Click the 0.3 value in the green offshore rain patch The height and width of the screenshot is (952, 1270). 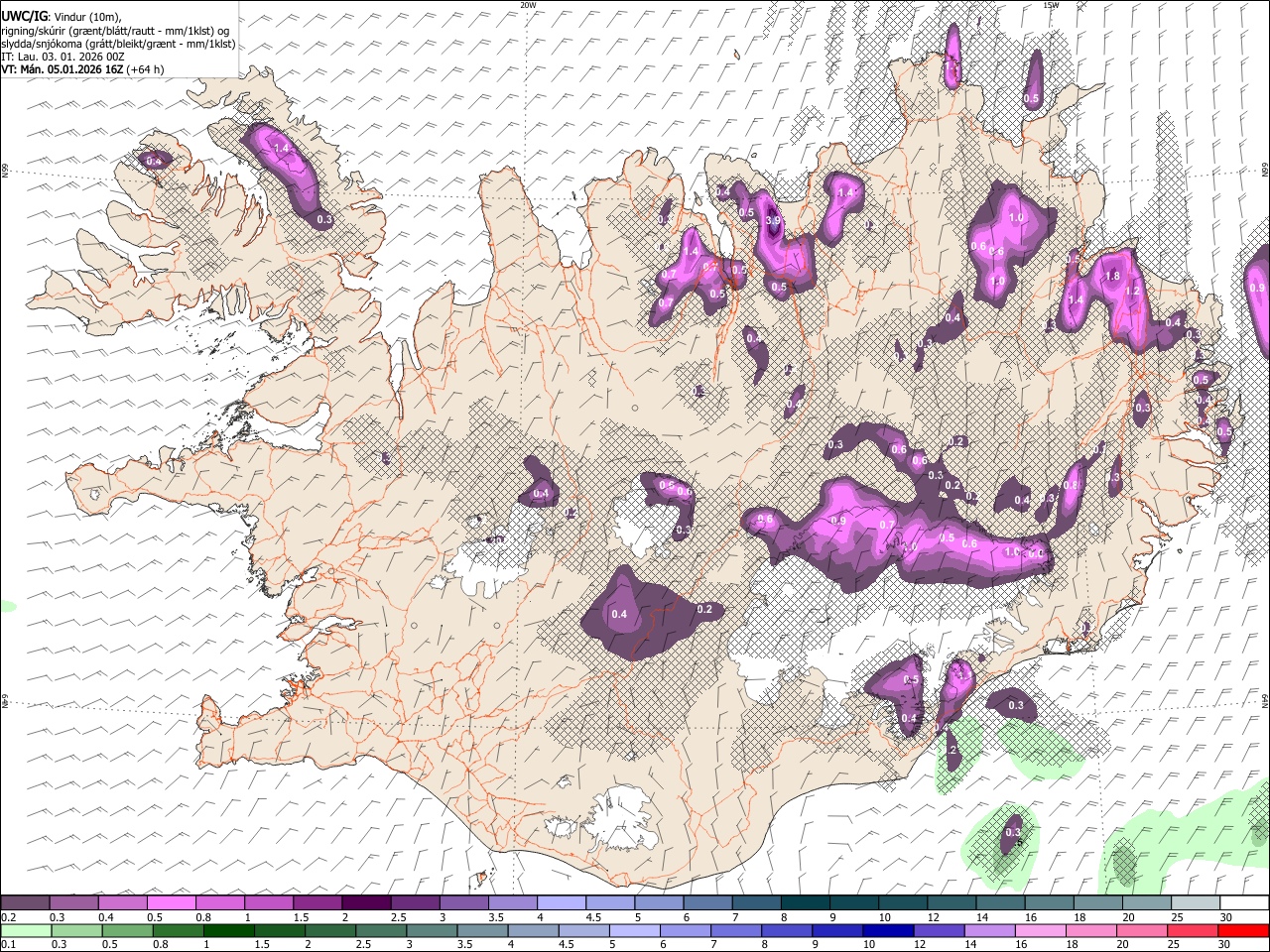1013,833
